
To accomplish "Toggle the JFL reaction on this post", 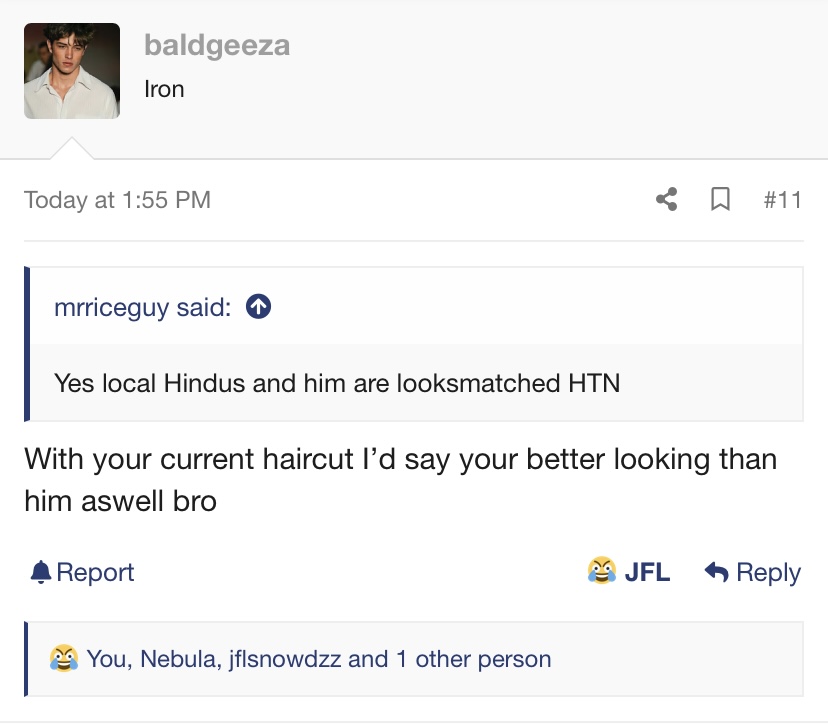I will (x=647, y=571).
